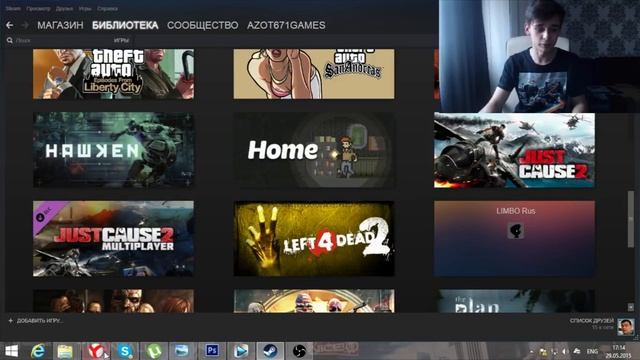This screenshot has height=360, width=640.
Task: Click ДОБАВИТЬ ИГРУ link
Action: tap(39, 321)
